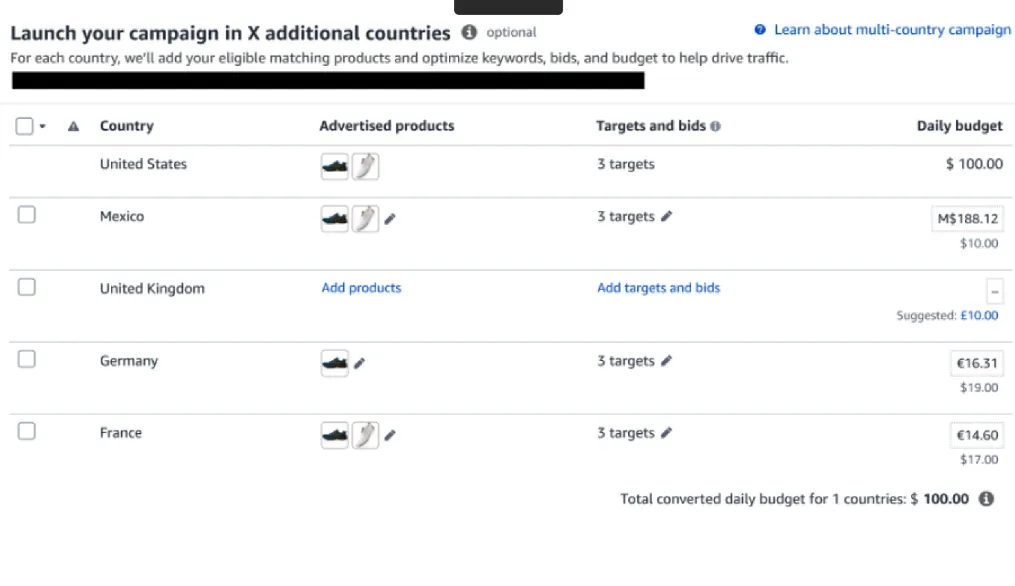Click Add products for United Kingdom

[361, 288]
